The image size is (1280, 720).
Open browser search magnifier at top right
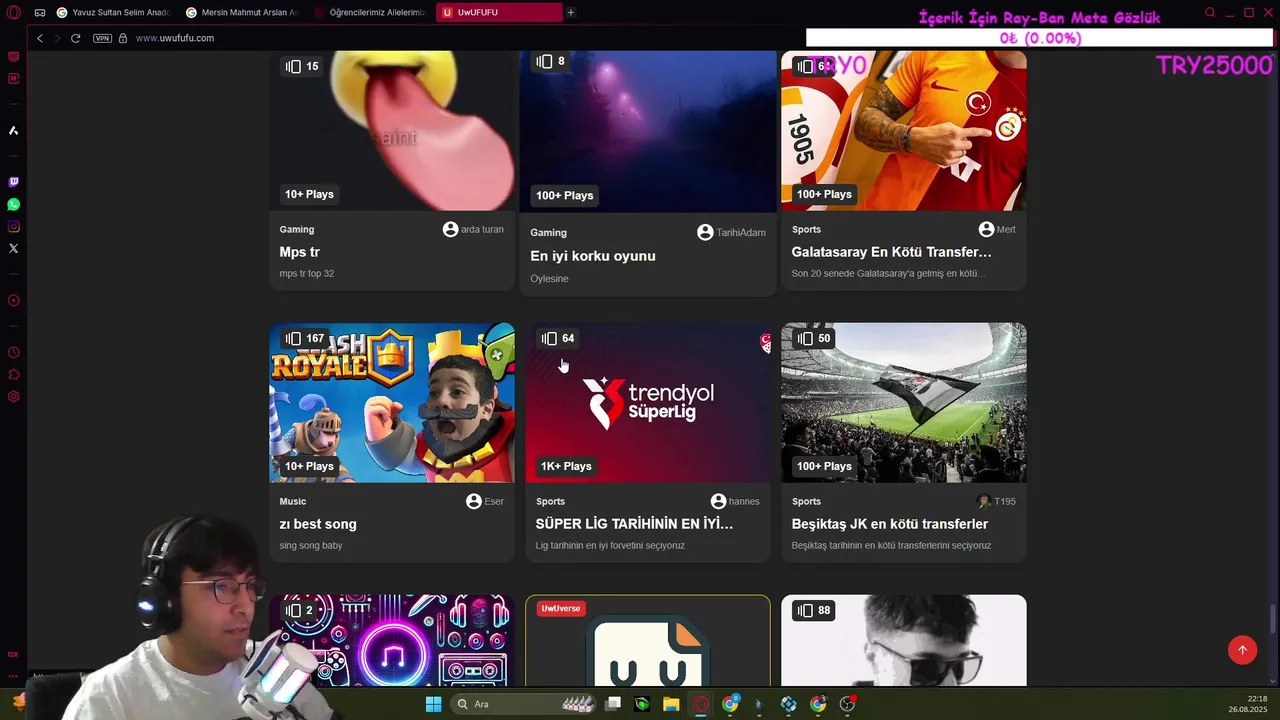[x=1210, y=13]
